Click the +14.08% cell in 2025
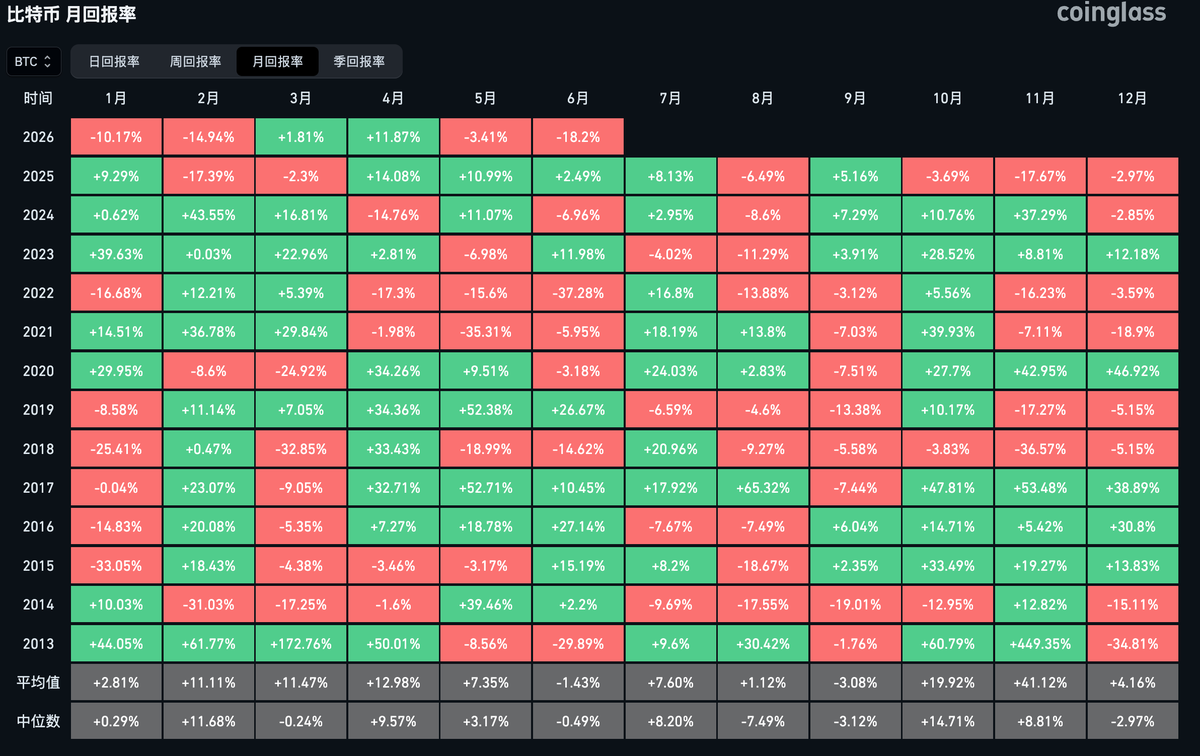1200x756 pixels. (x=393, y=176)
